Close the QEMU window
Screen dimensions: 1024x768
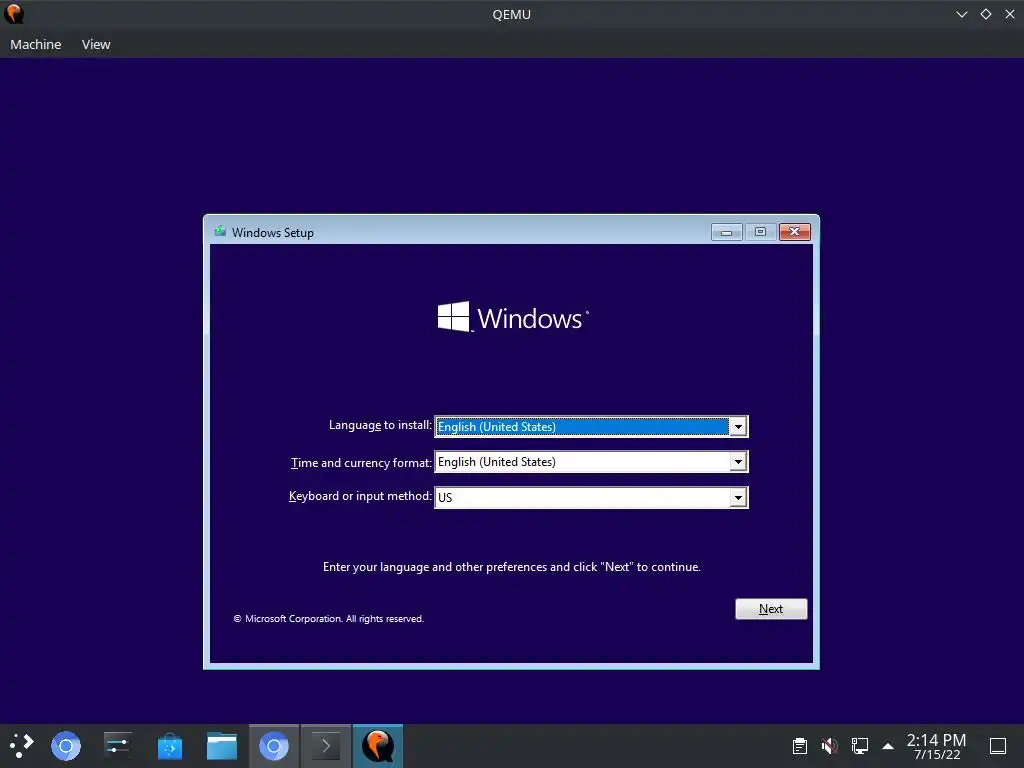pyautogui.click(x=1010, y=14)
